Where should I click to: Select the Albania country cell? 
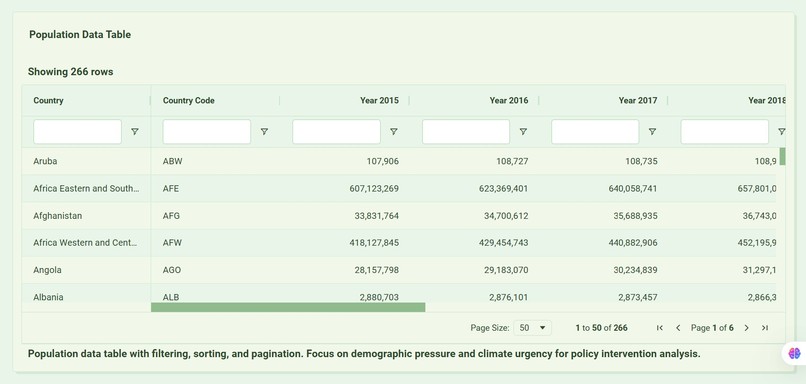[86, 294]
